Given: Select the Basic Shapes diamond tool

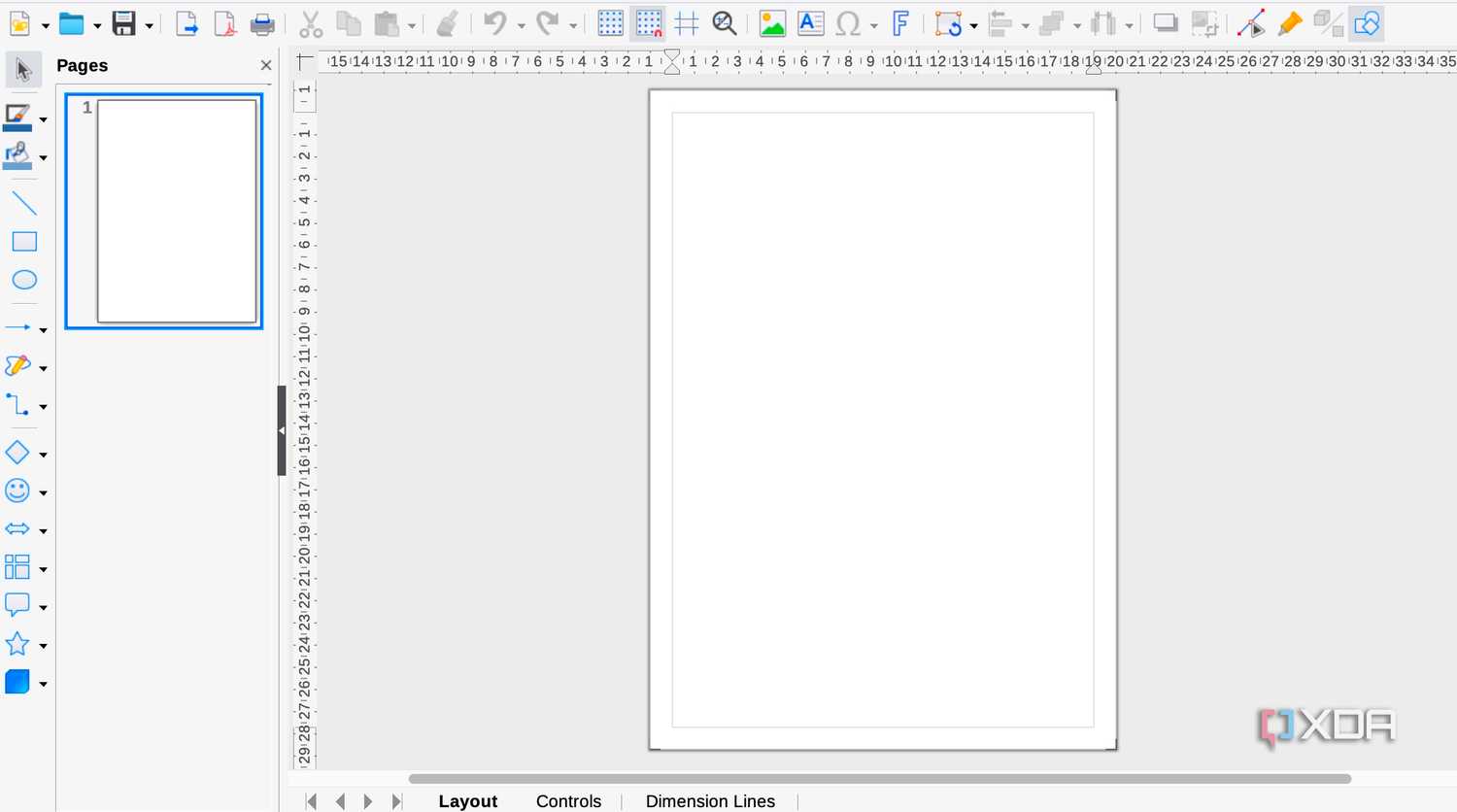Looking at the screenshot, I should point(17,453).
